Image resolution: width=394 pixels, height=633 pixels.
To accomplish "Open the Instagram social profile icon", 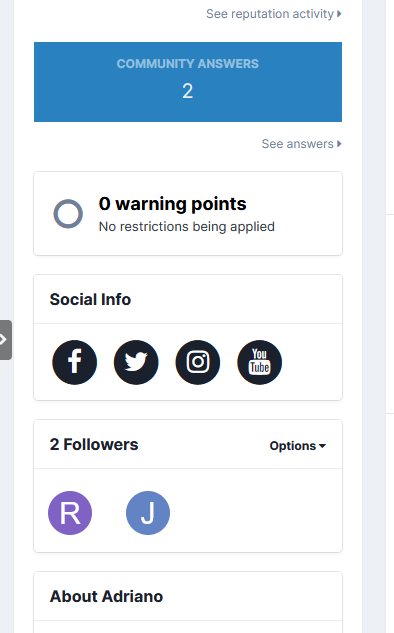I will (198, 362).
